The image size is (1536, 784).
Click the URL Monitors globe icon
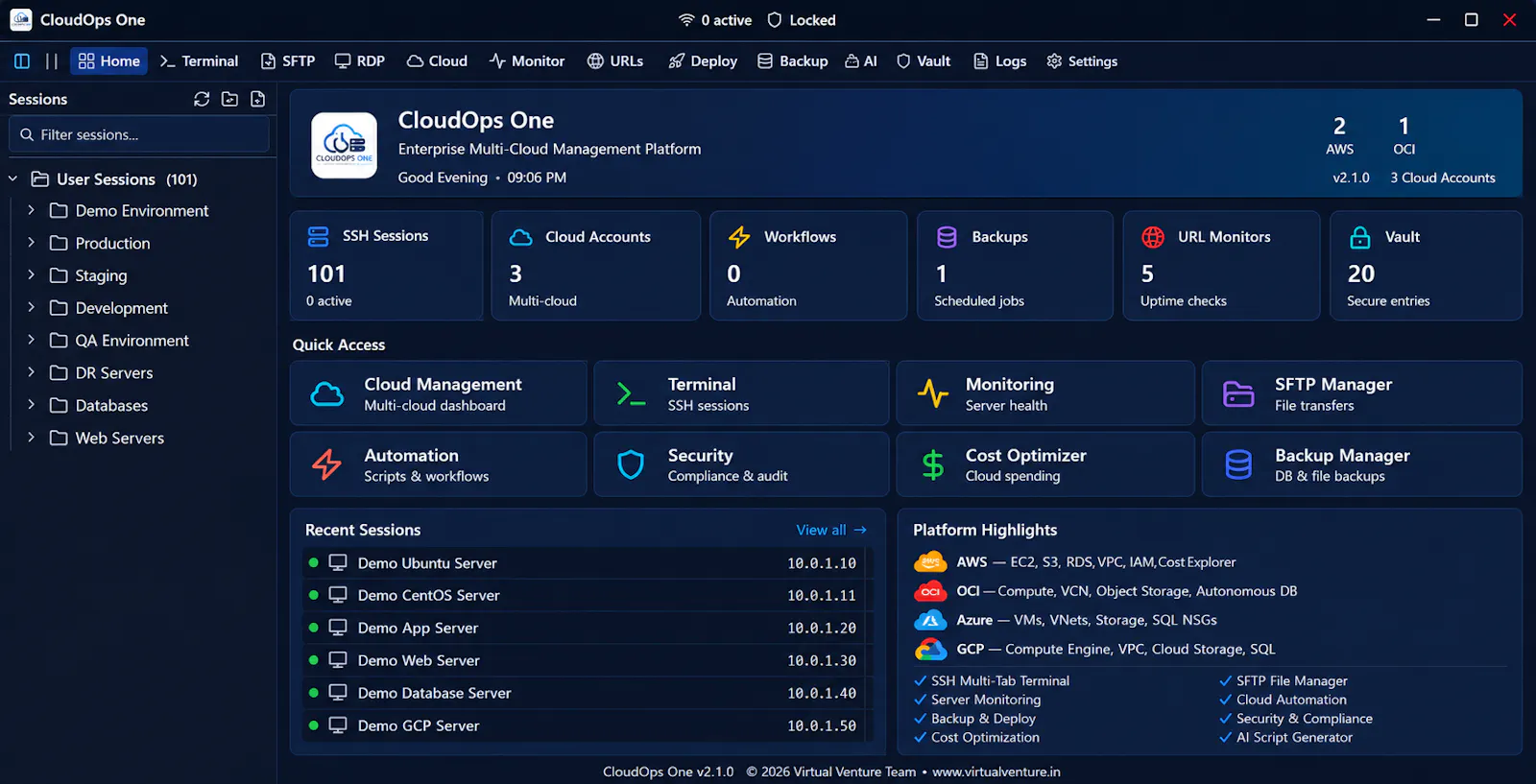point(1153,237)
